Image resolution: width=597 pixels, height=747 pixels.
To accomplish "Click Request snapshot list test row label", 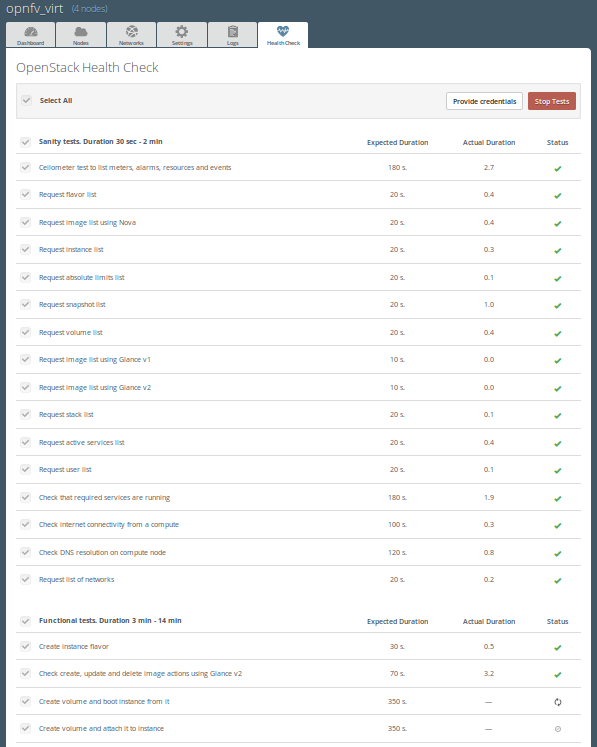I will [x=72, y=304].
